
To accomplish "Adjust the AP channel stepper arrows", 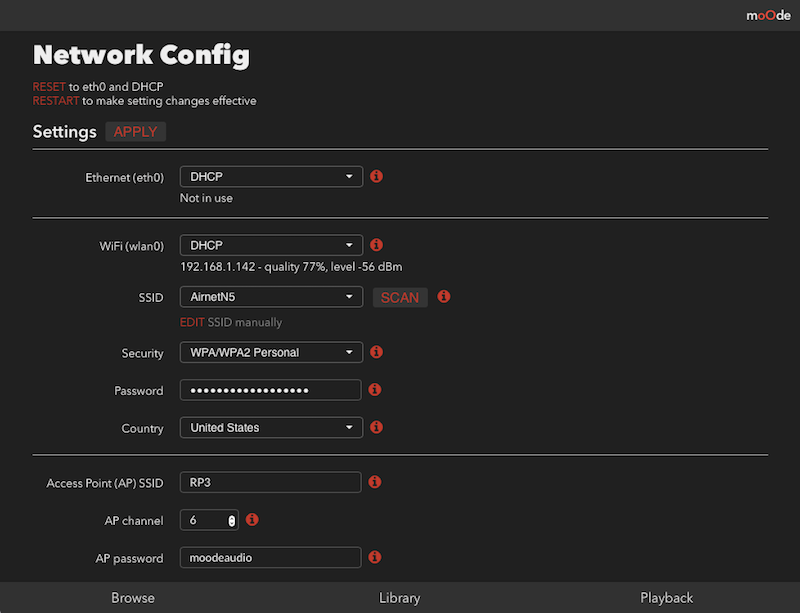I will click(232, 521).
